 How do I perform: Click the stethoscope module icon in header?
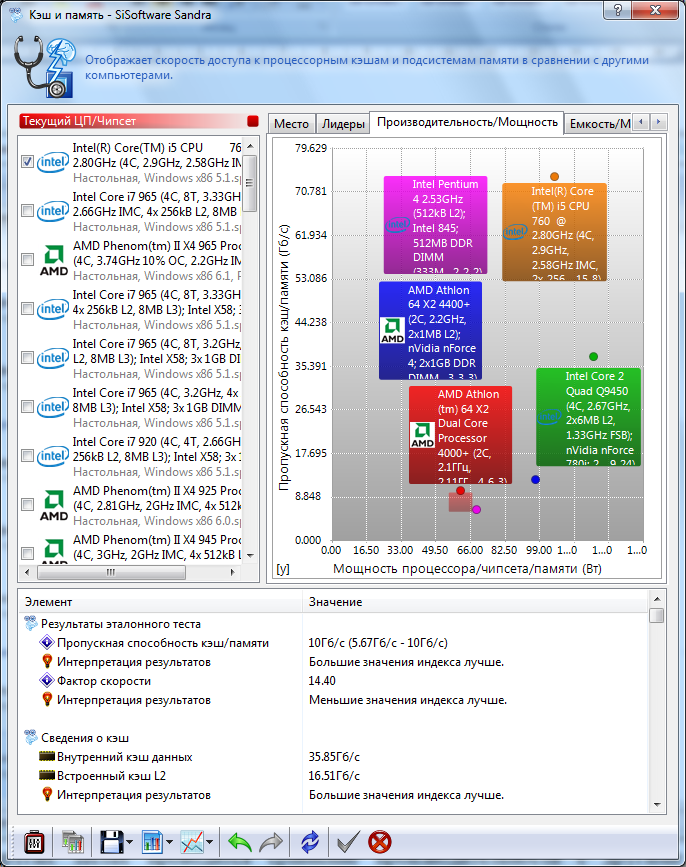[x=44, y=67]
